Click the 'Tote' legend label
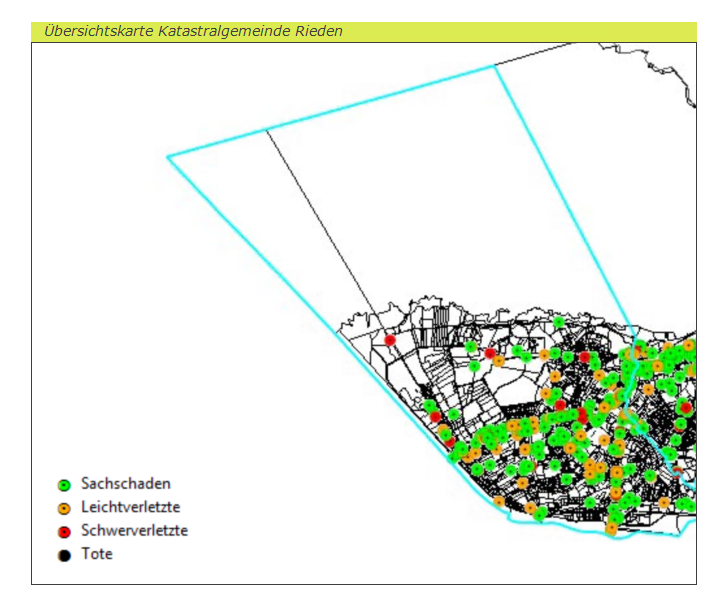The height and width of the screenshot is (592, 718). (97, 554)
